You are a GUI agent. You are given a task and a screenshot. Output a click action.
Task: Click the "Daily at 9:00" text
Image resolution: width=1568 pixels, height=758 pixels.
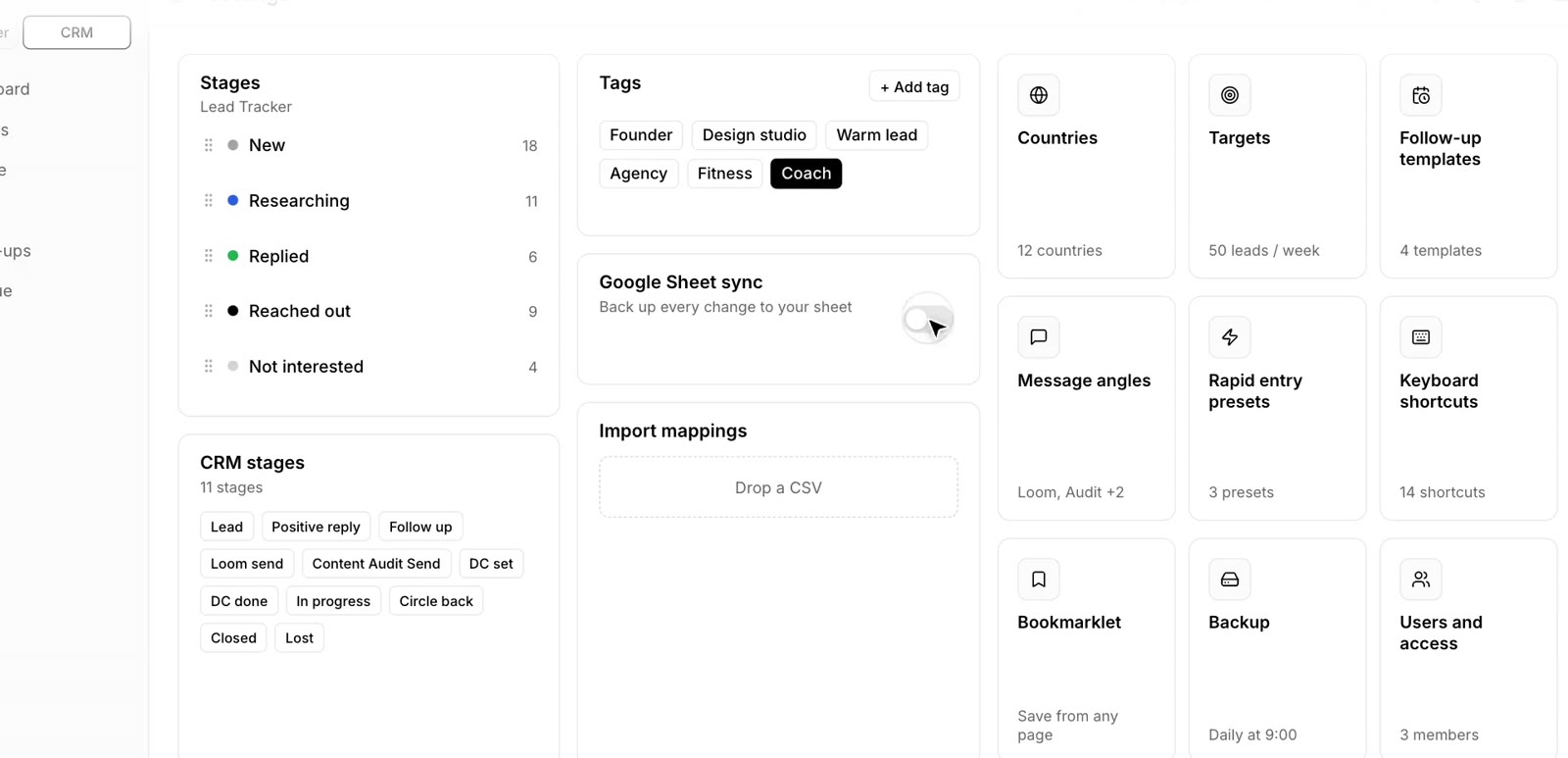point(1252,735)
